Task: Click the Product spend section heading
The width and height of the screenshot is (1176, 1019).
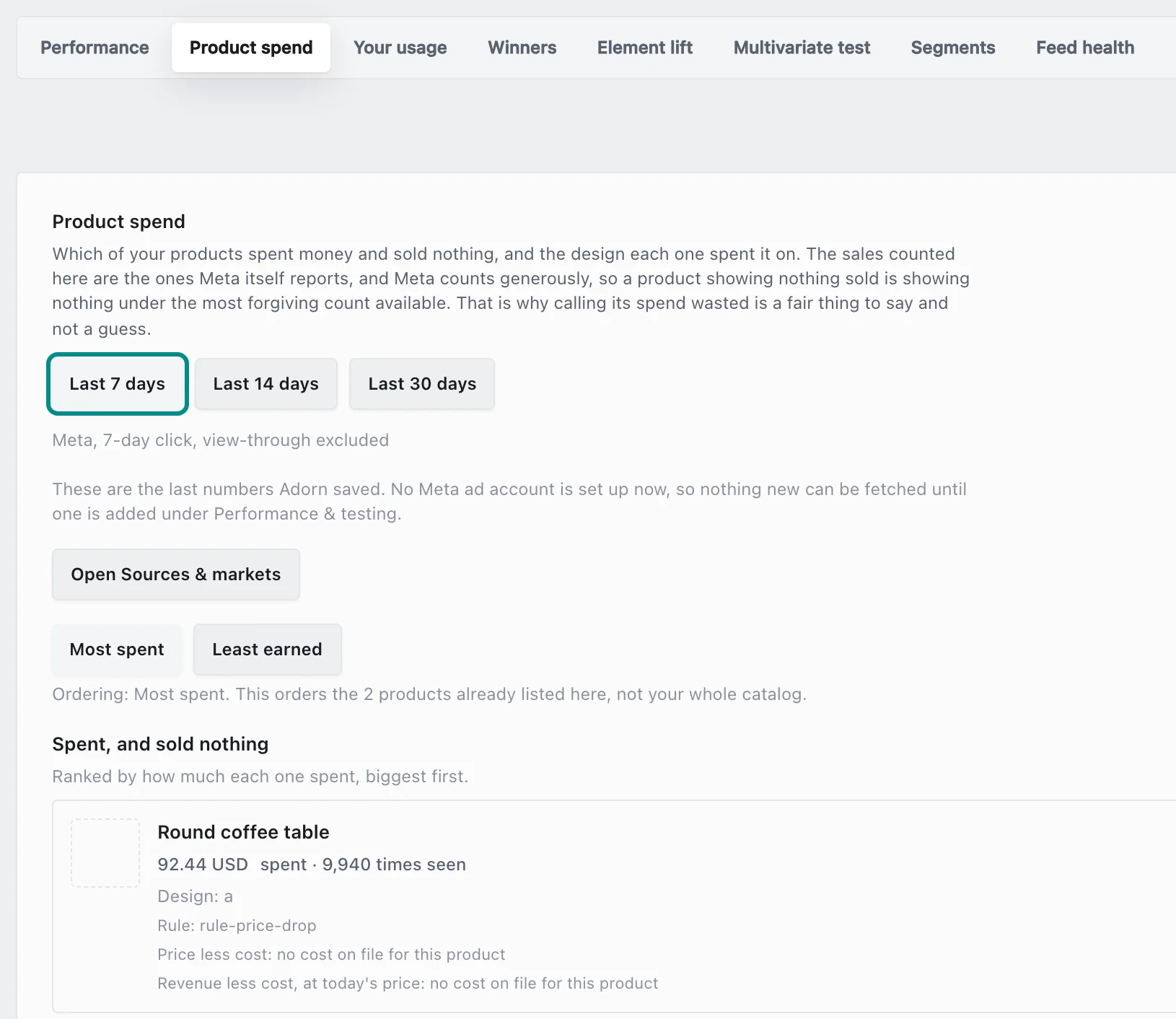Action: 119,222
